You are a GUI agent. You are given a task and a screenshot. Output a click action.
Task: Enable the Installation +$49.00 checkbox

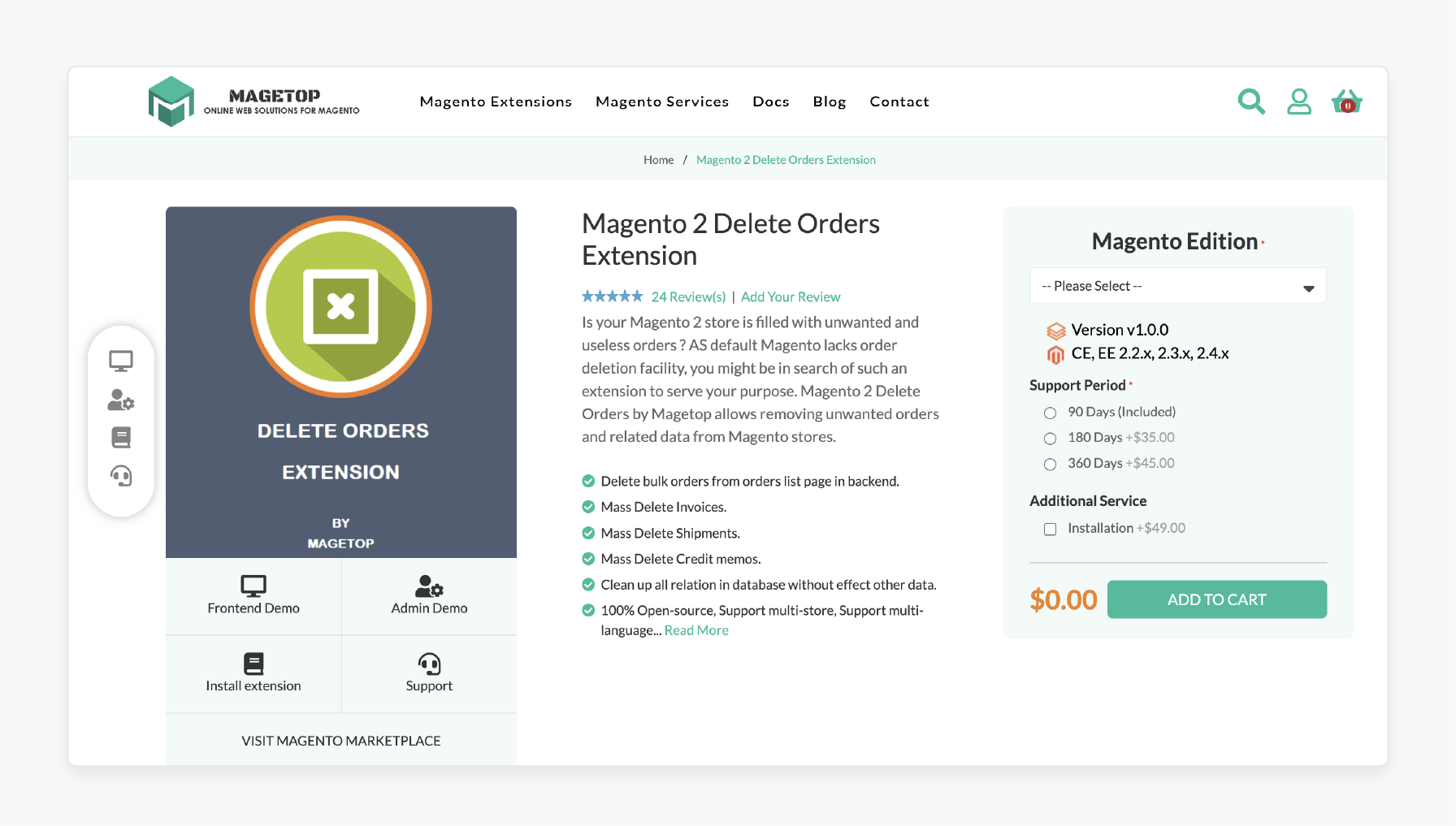pos(1050,530)
